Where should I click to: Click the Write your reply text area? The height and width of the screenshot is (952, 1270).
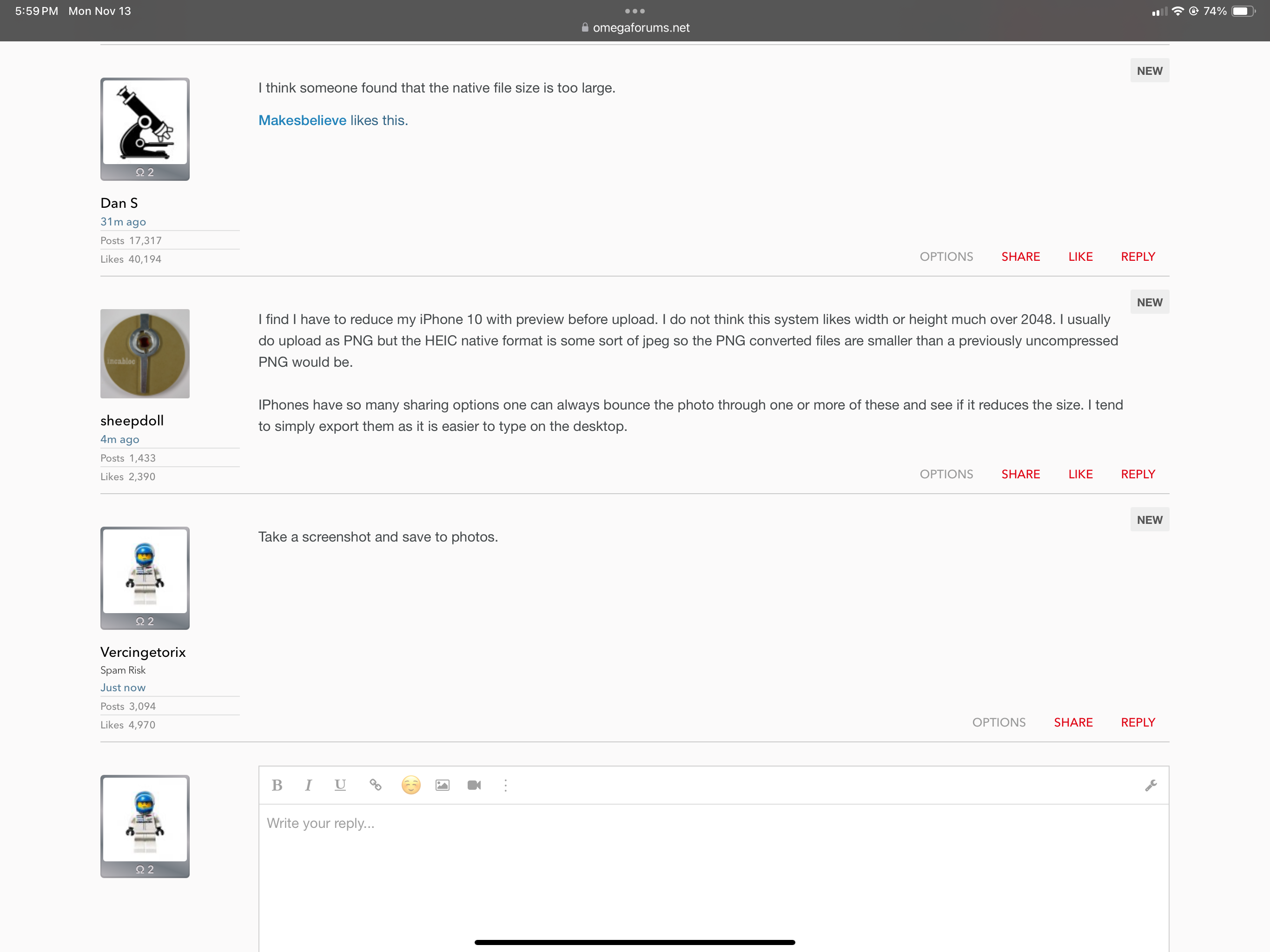point(712,861)
